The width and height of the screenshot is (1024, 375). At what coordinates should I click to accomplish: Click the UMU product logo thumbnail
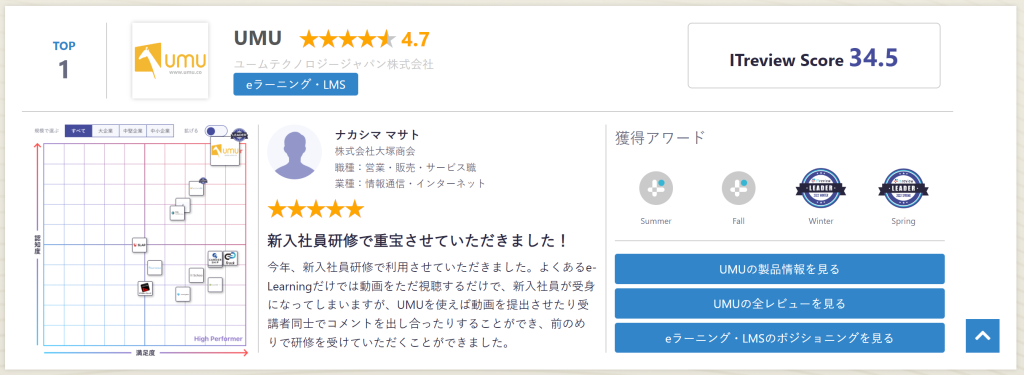pyautogui.click(x=170, y=61)
